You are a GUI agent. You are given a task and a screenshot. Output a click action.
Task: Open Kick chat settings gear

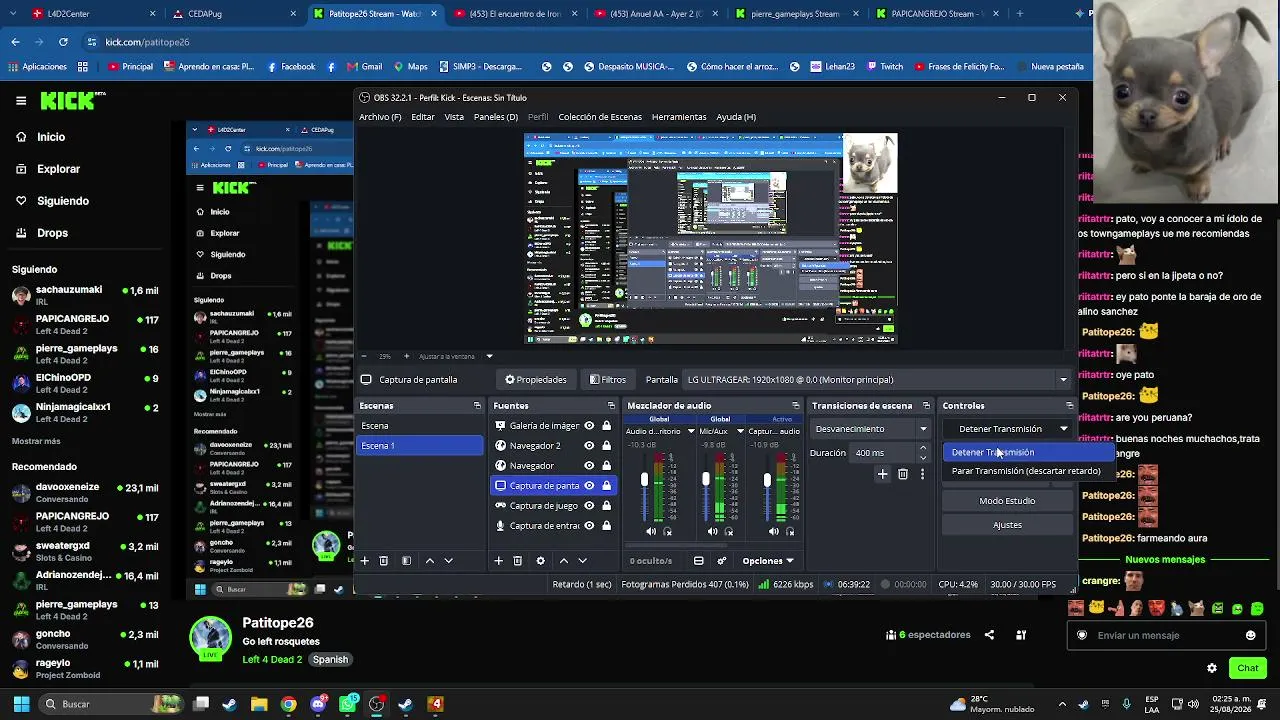coord(1212,668)
